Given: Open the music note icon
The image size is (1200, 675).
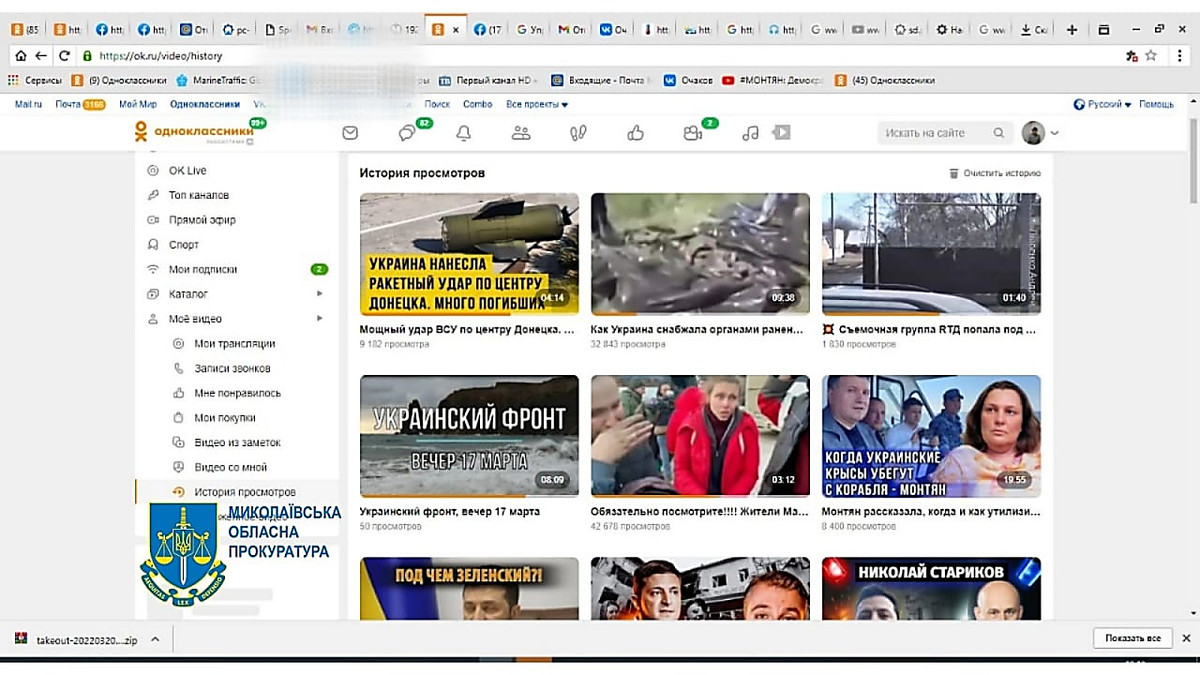Looking at the screenshot, I should [750, 133].
